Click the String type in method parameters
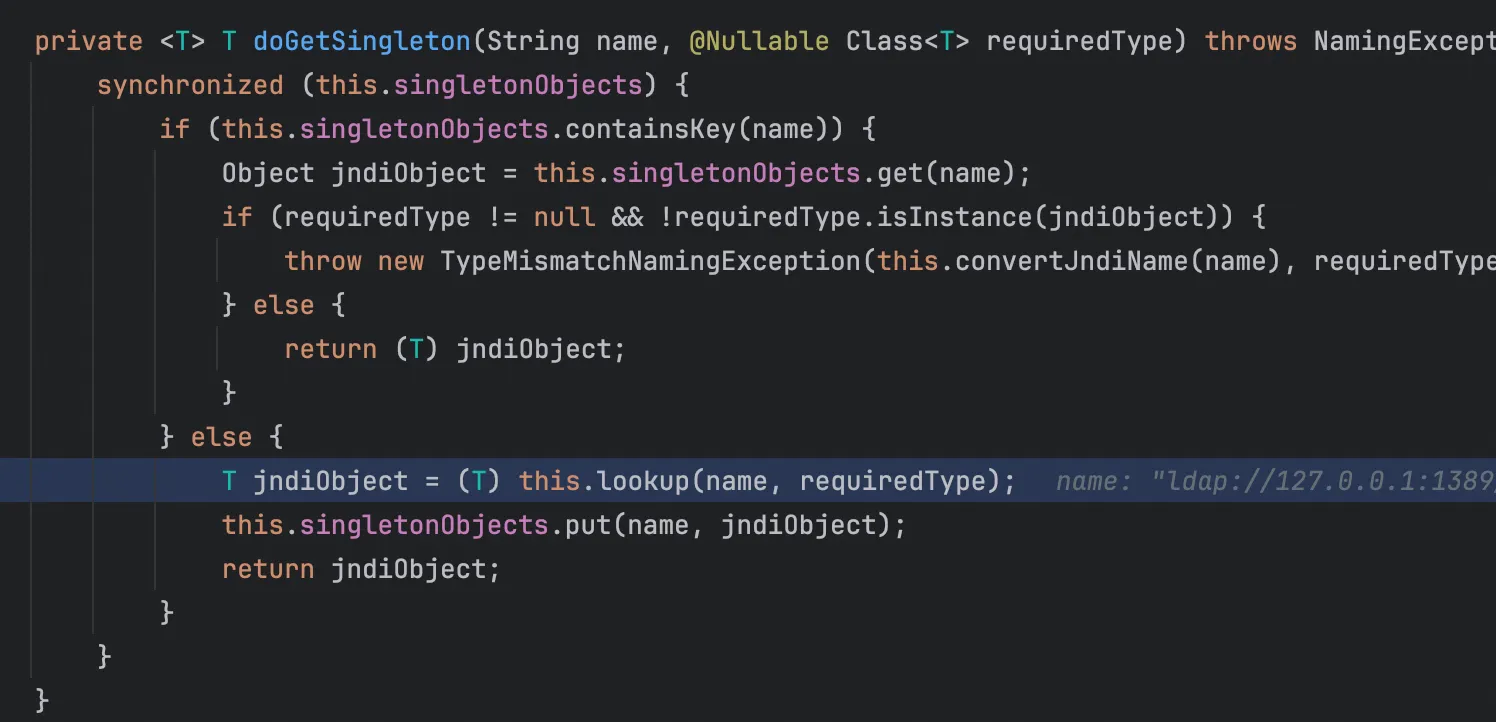The height and width of the screenshot is (722, 1496). click(x=532, y=41)
